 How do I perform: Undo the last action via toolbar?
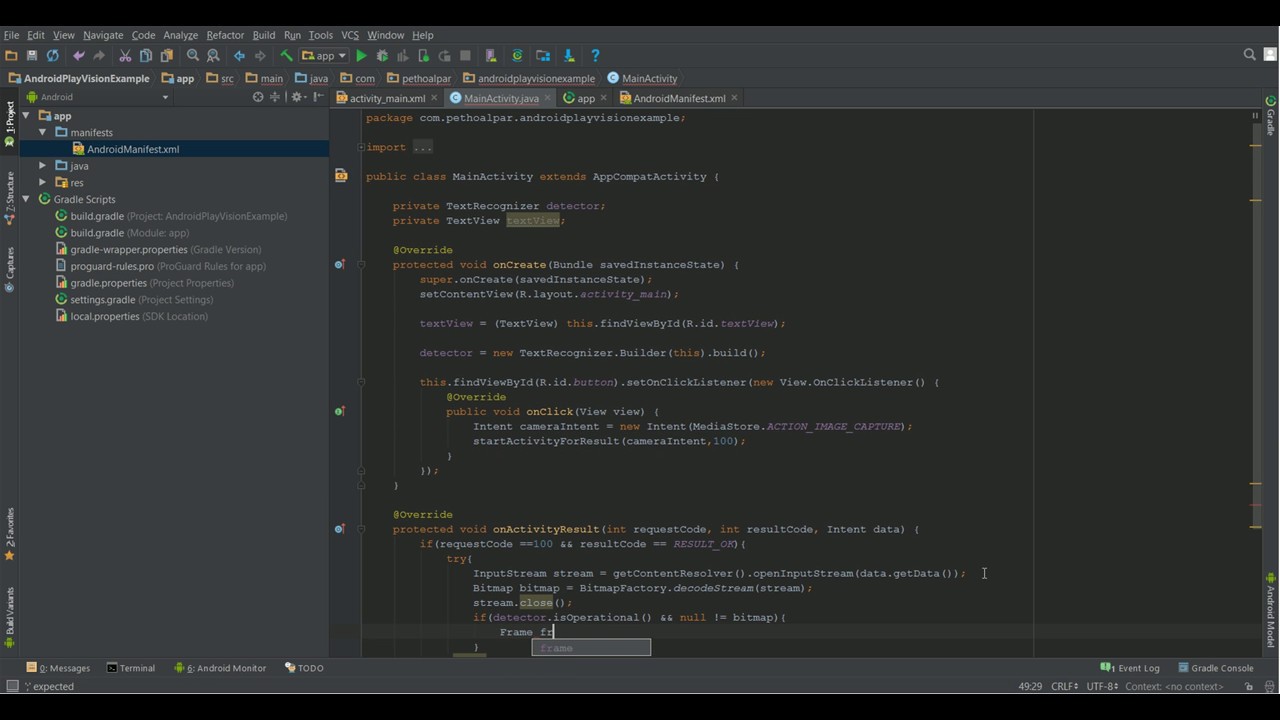click(x=79, y=56)
